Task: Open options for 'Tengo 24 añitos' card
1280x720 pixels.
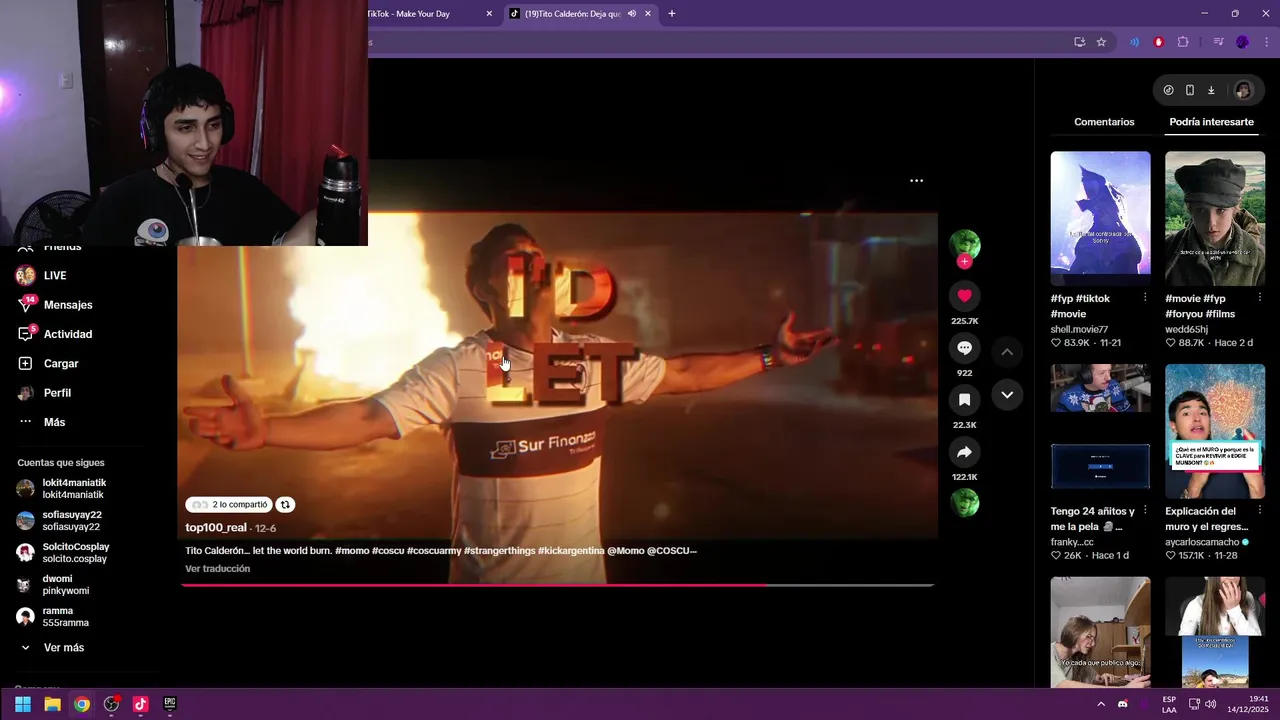Action: click(x=1146, y=510)
